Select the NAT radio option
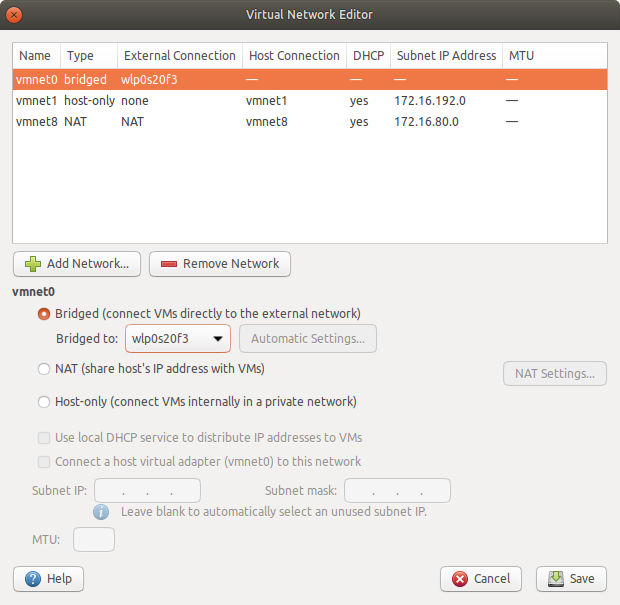This screenshot has height=605, width=620. [43, 369]
